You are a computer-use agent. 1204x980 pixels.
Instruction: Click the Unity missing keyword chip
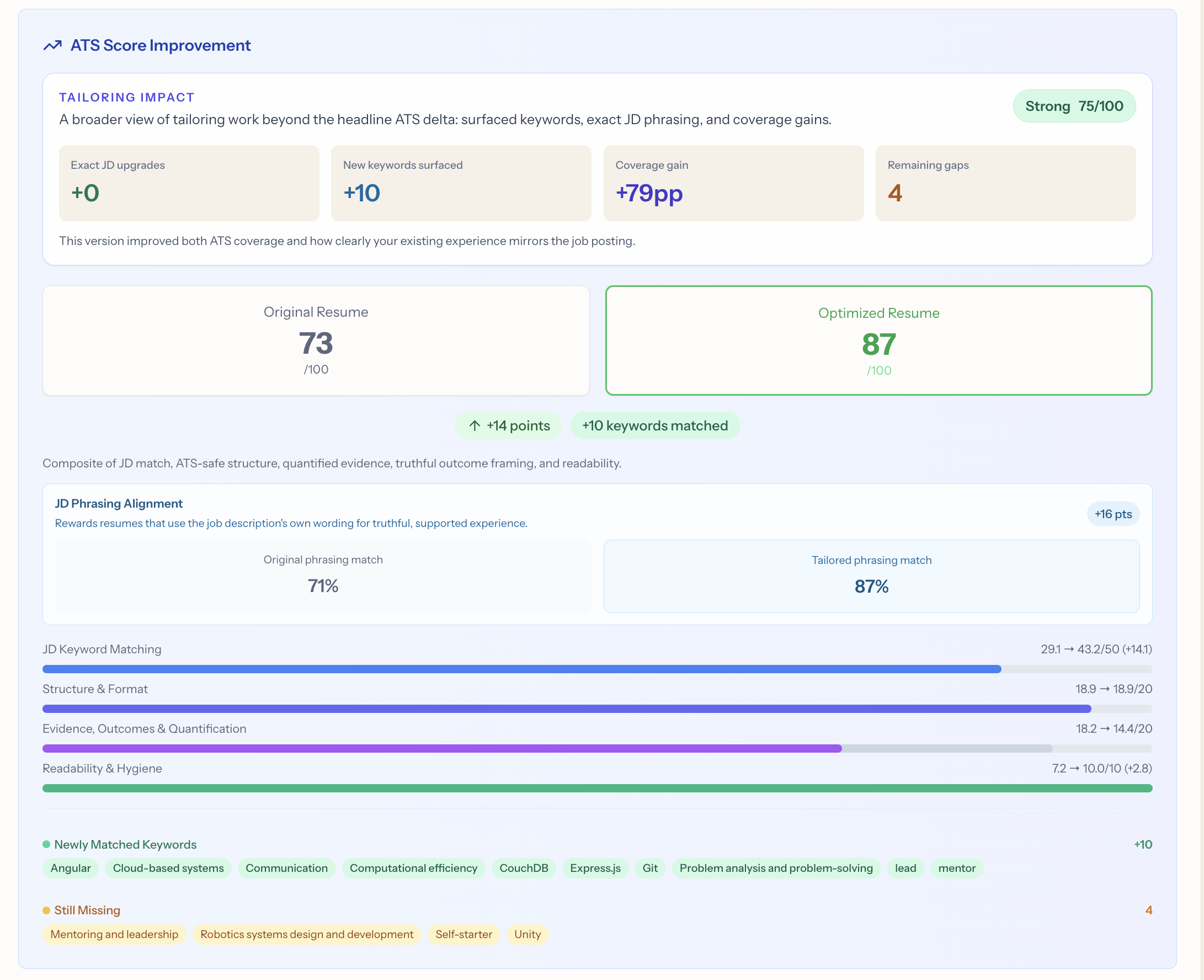(x=526, y=934)
